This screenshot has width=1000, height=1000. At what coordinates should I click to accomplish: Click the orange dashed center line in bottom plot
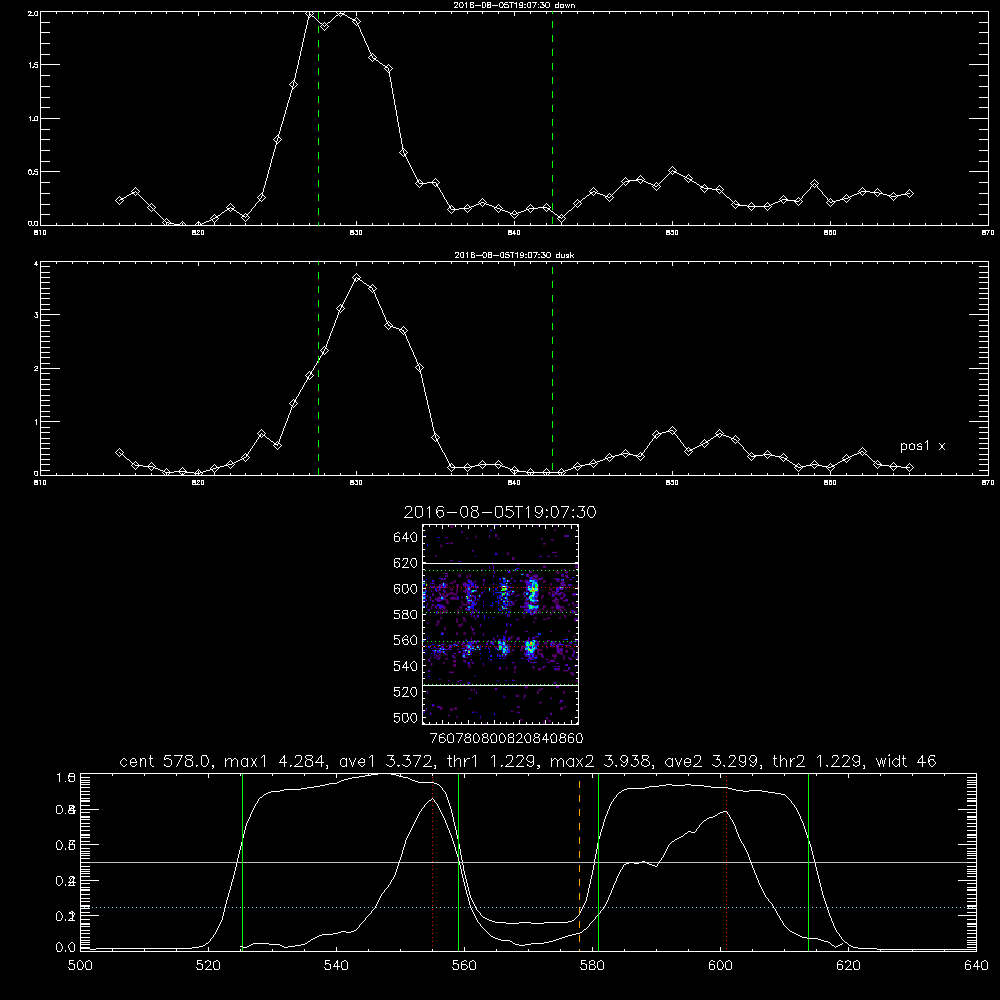pos(579,862)
